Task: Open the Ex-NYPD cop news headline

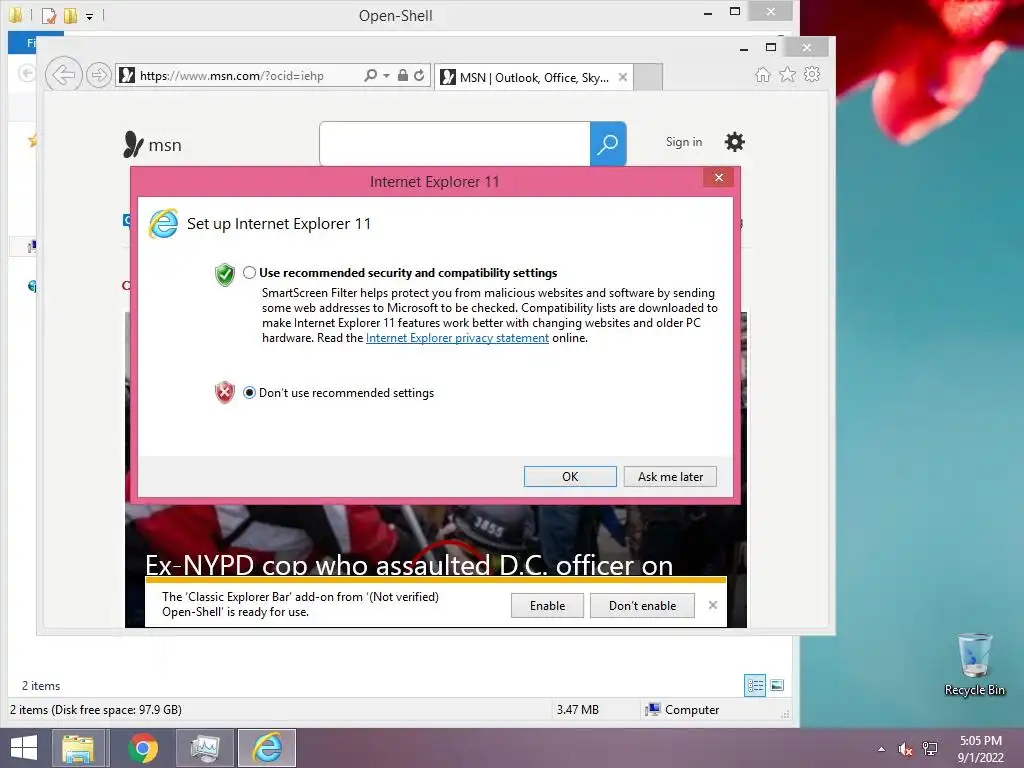Action: [409, 564]
